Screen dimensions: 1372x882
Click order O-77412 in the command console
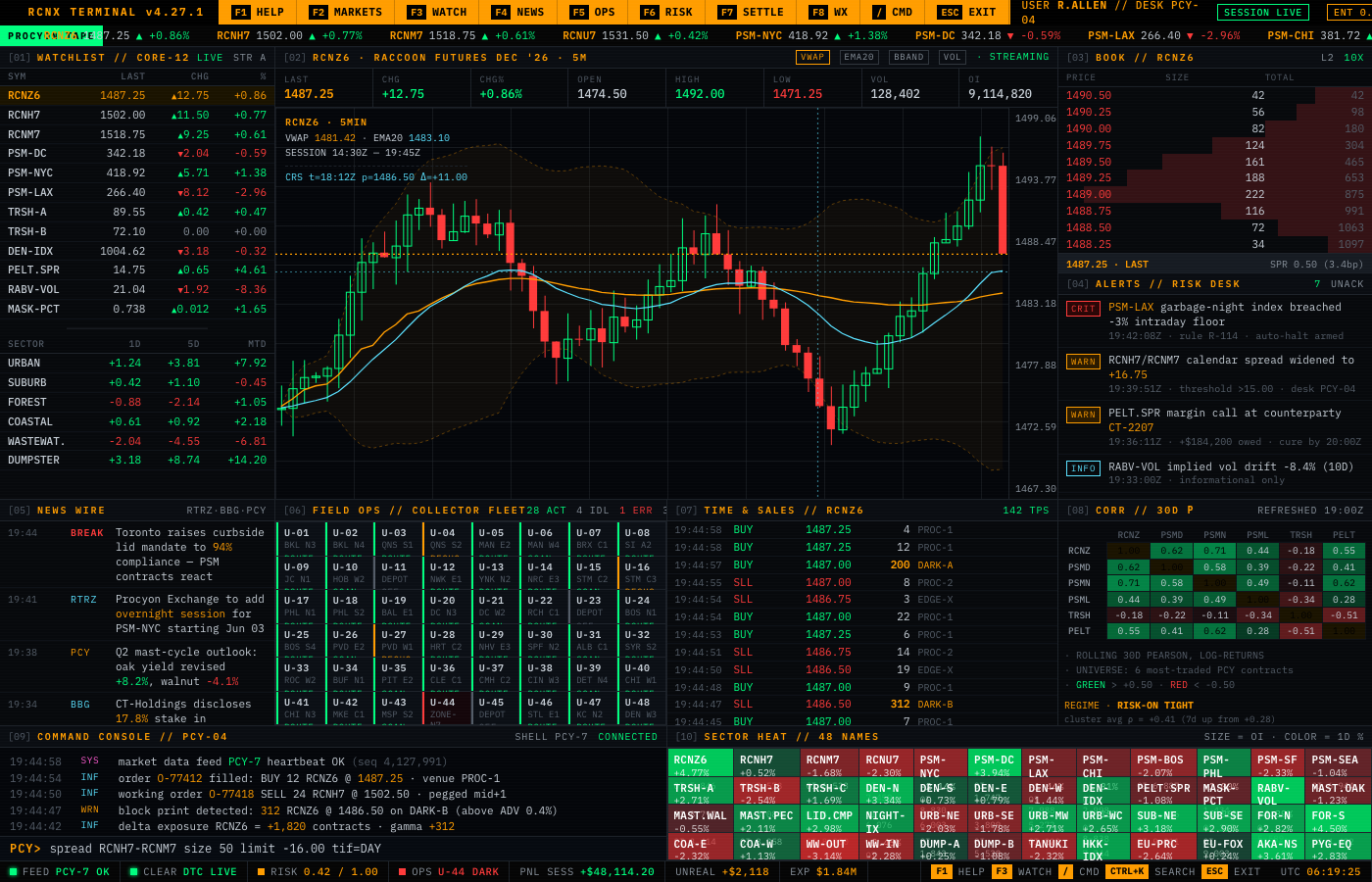(178, 778)
